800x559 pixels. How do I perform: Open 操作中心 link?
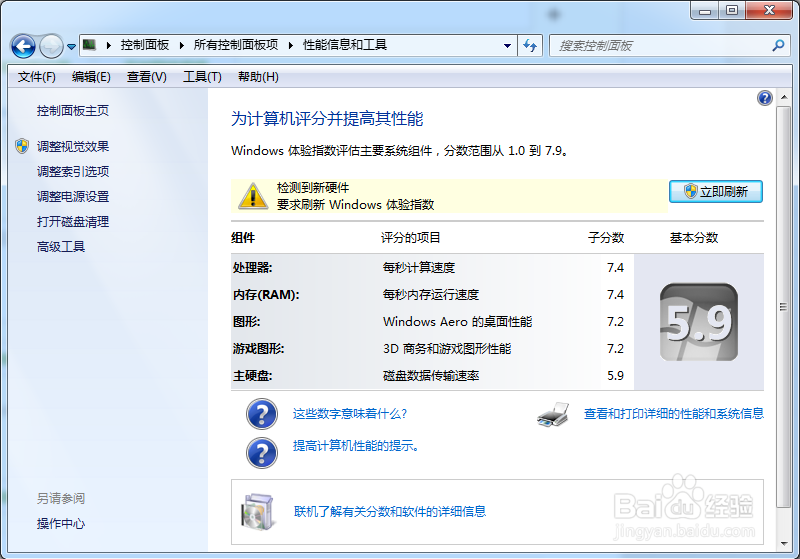(x=61, y=523)
